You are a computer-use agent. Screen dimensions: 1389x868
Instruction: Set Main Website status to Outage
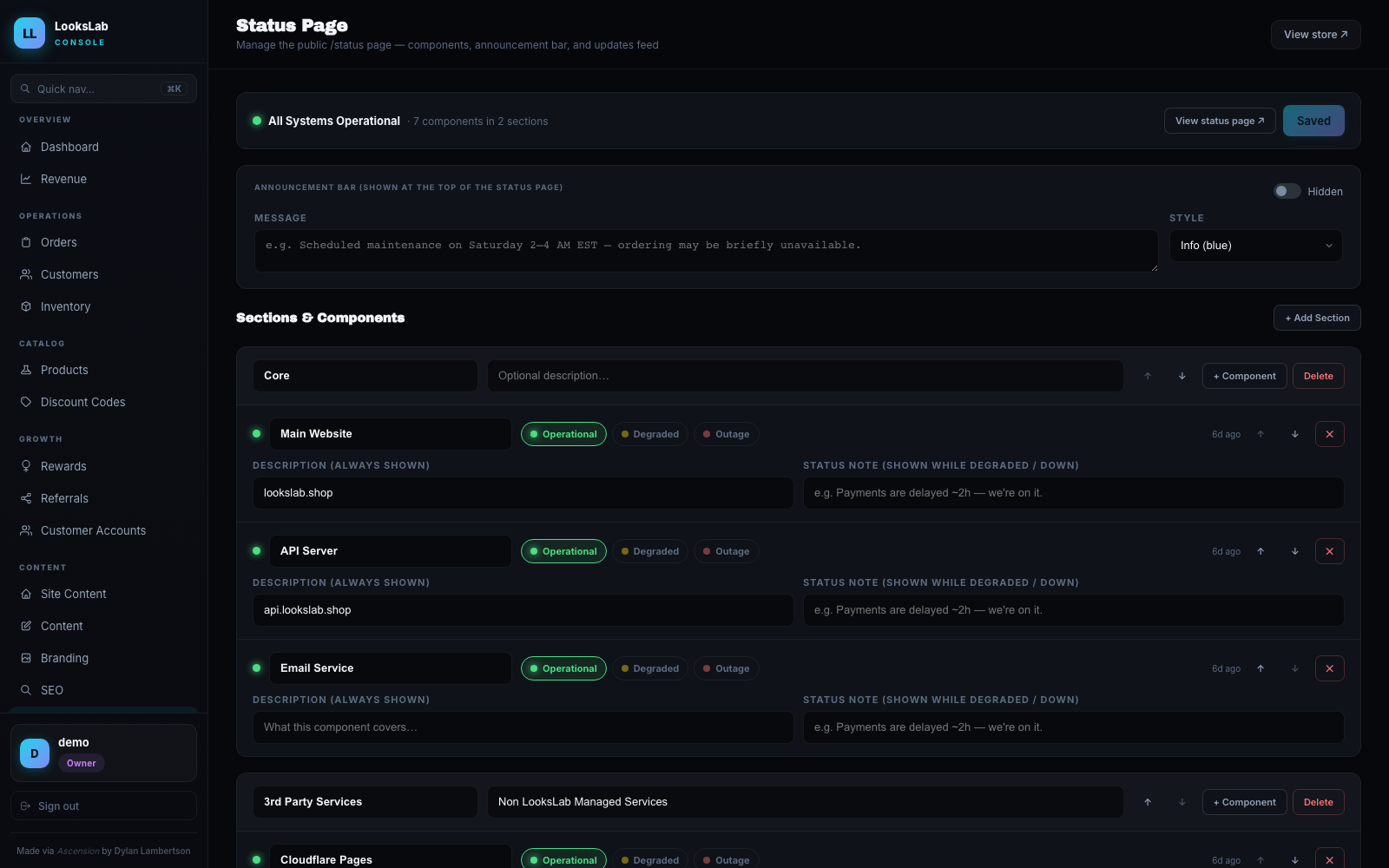point(727,434)
